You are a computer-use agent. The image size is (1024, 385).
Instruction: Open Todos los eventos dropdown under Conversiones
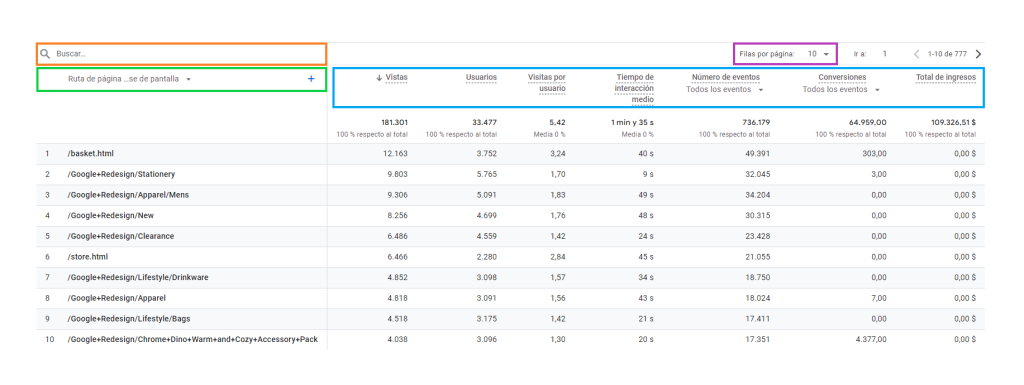tap(841, 90)
